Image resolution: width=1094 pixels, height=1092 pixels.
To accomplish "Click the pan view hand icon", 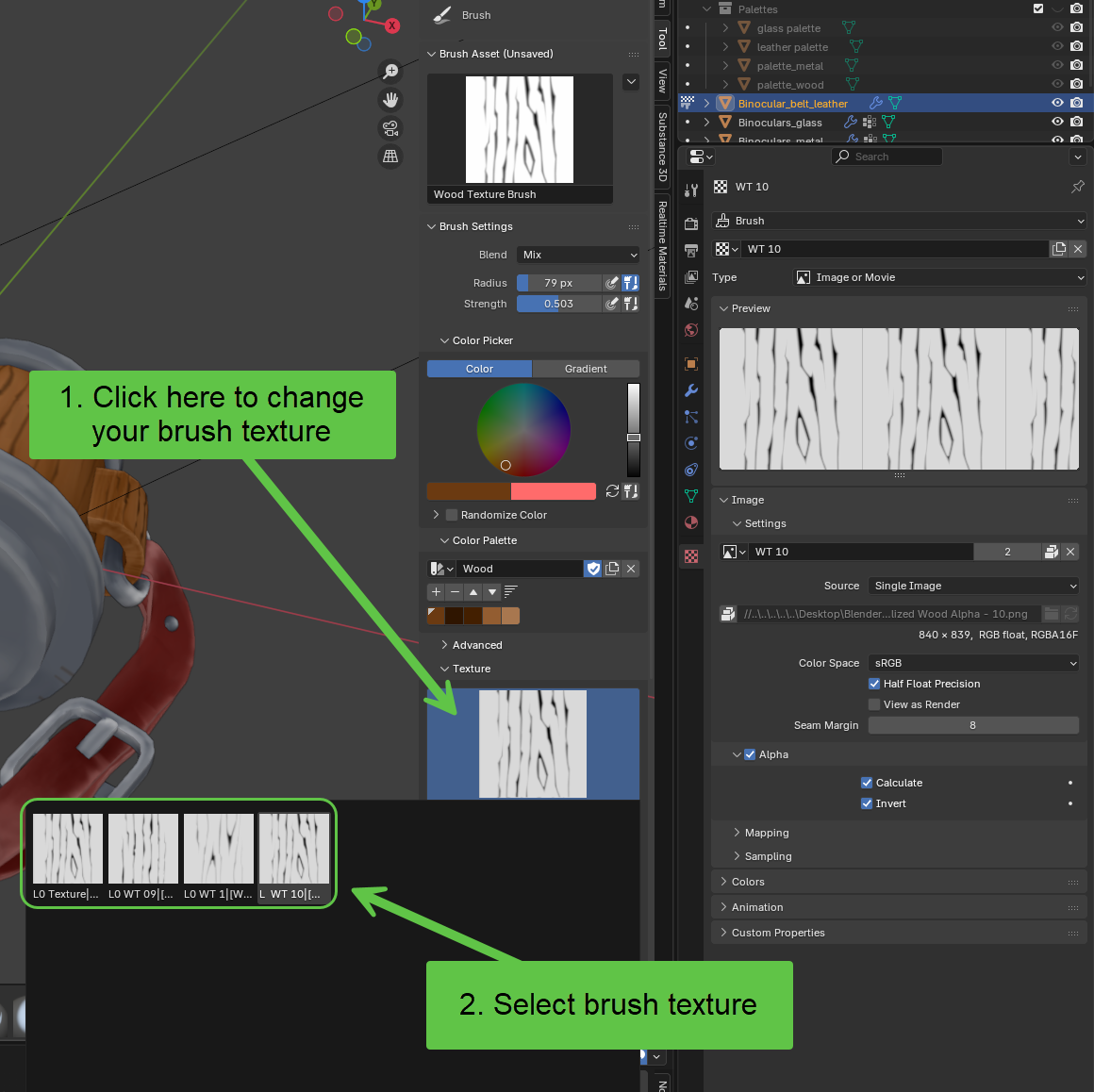I will click(390, 100).
